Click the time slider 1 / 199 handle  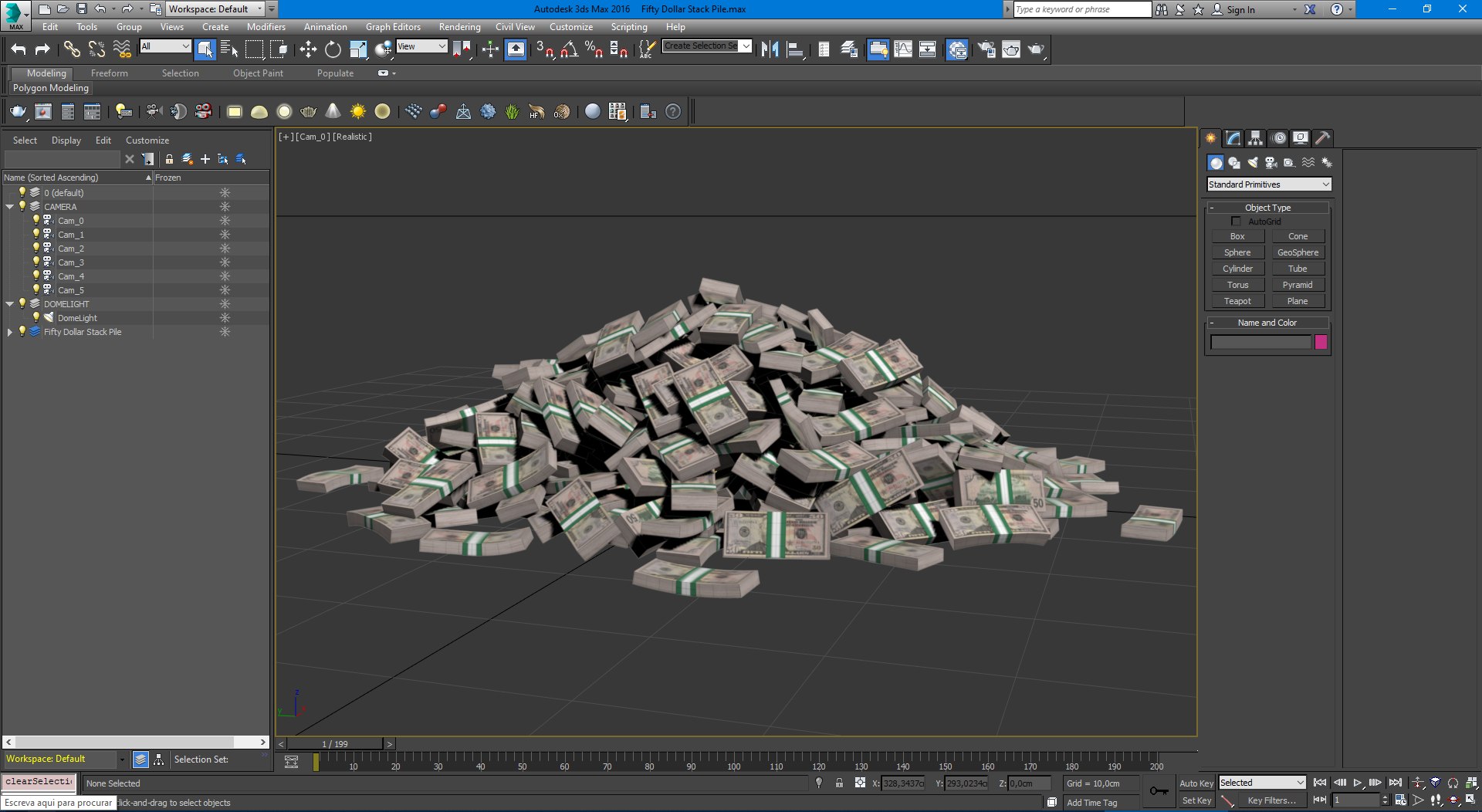click(335, 744)
